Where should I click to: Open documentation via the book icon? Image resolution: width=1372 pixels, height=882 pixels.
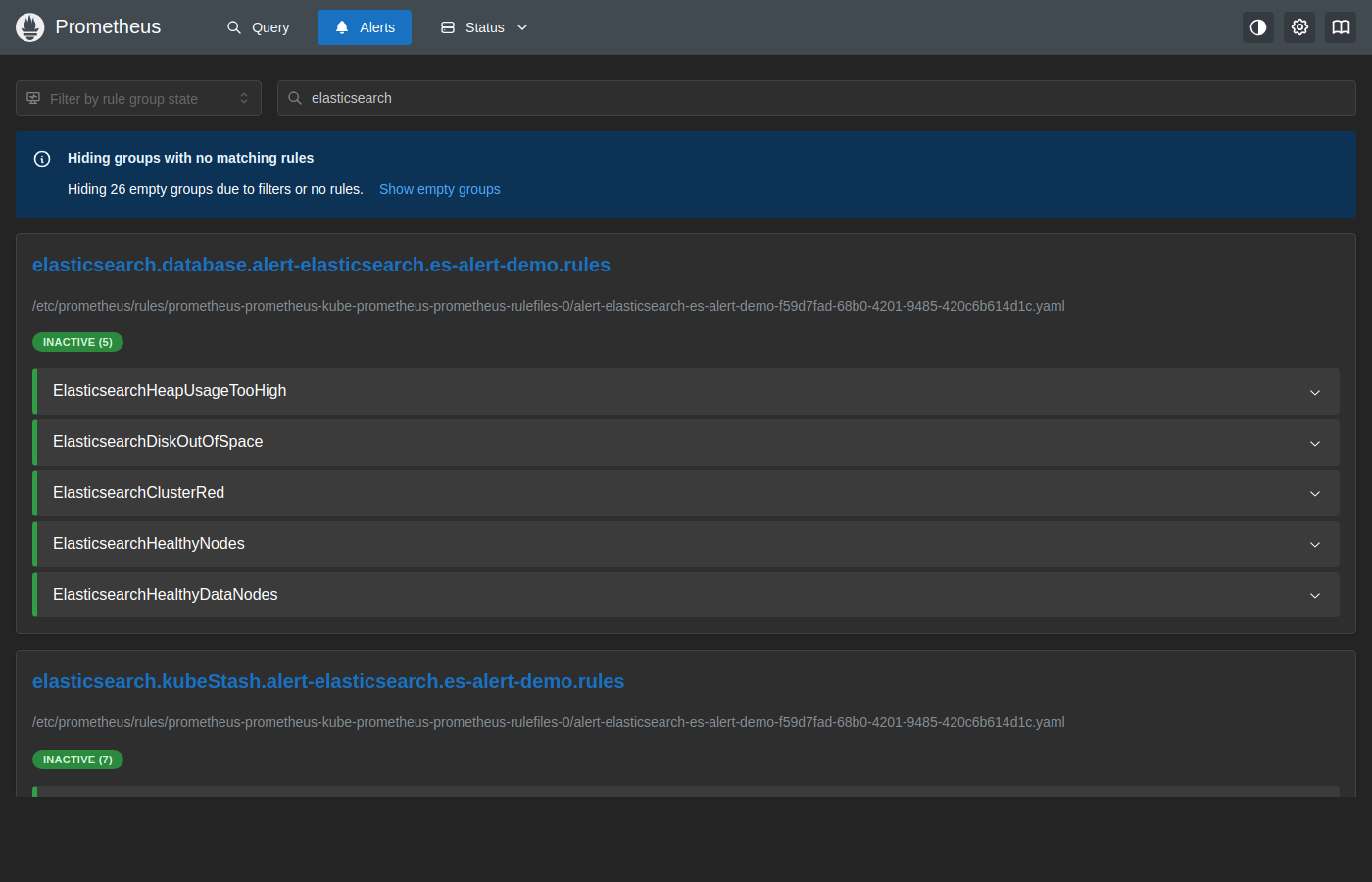pyautogui.click(x=1341, y=27)
